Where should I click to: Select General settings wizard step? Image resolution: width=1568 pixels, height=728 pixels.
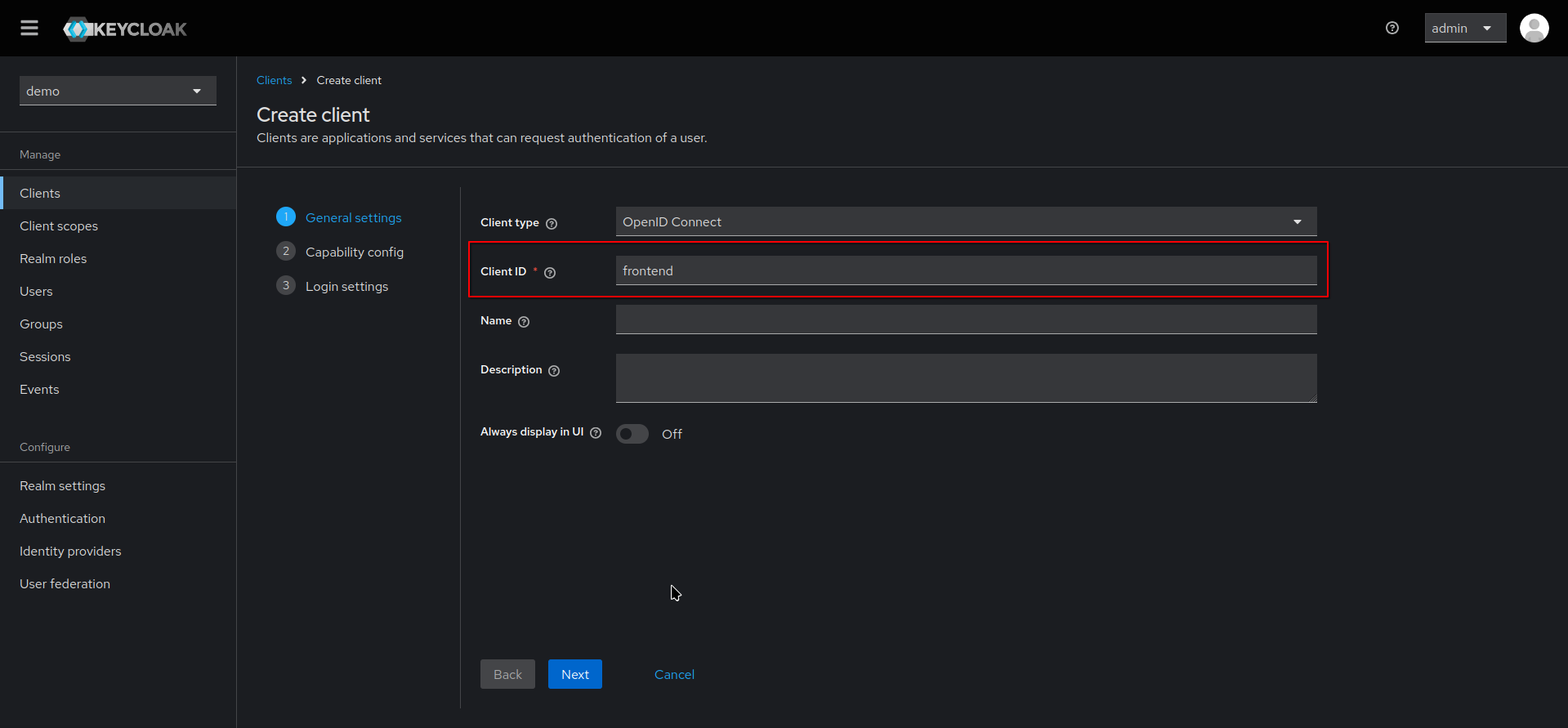click(339, 217)
